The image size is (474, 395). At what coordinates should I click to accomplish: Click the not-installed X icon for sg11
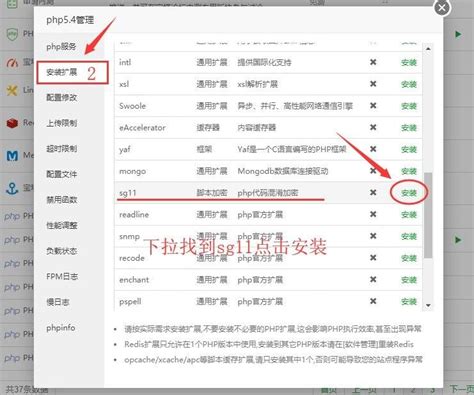pos(373,192)
